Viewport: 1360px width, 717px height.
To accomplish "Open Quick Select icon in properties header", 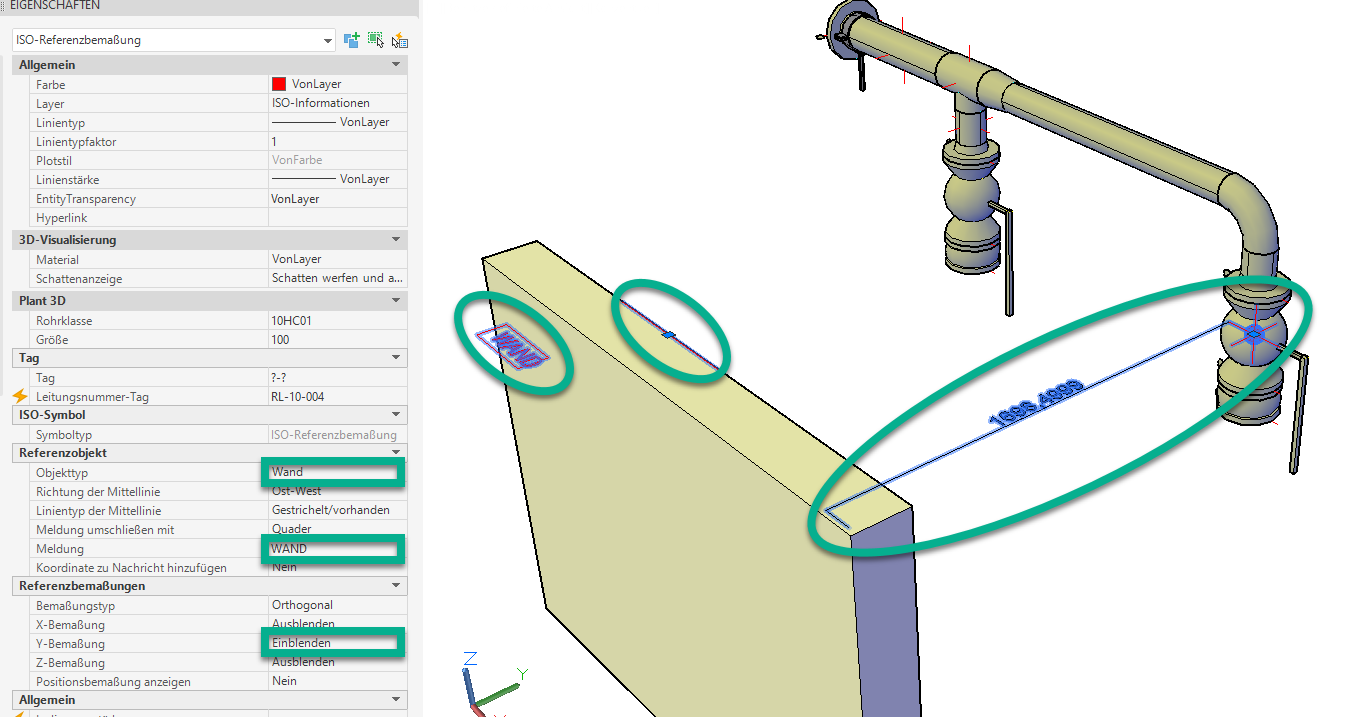I will point(399,40).
